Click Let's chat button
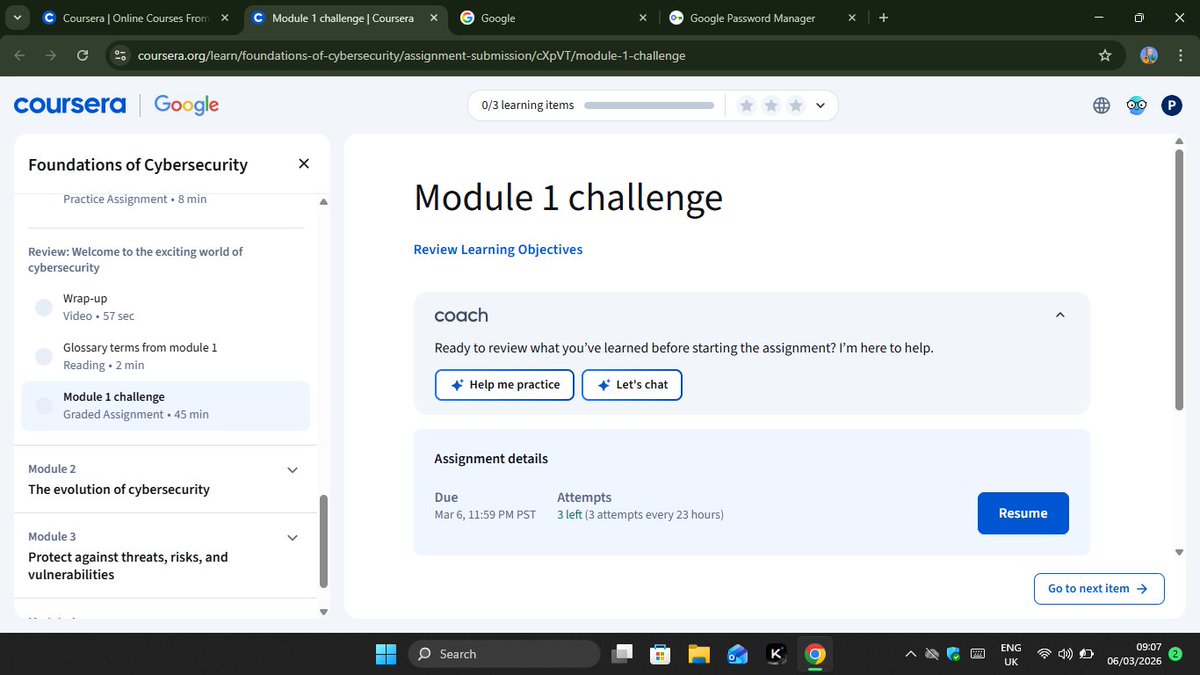 (632, 385)
